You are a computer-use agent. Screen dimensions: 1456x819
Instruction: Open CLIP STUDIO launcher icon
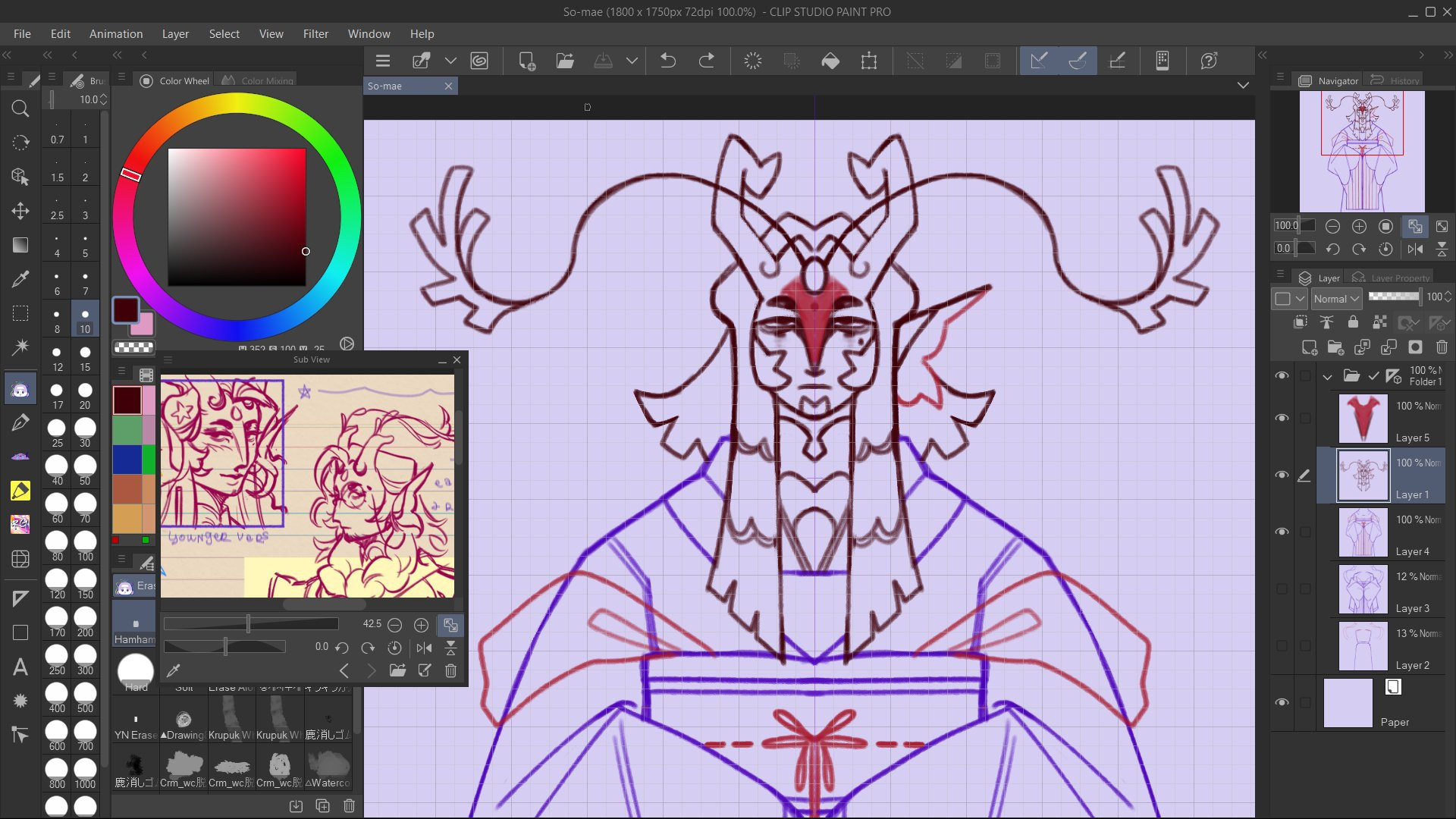(479, 61)
